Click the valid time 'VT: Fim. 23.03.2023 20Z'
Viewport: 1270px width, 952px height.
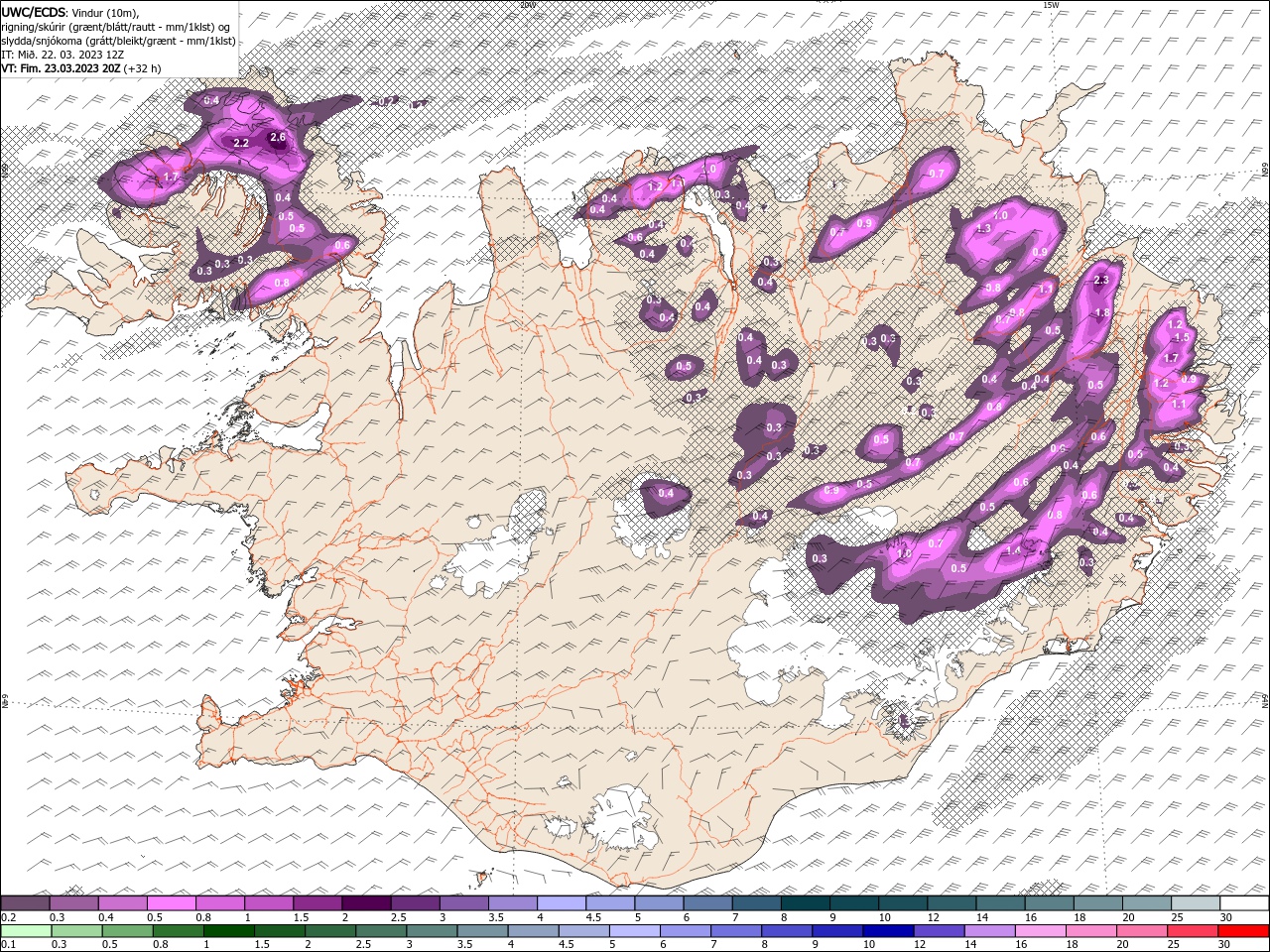(x=61, y=68)
